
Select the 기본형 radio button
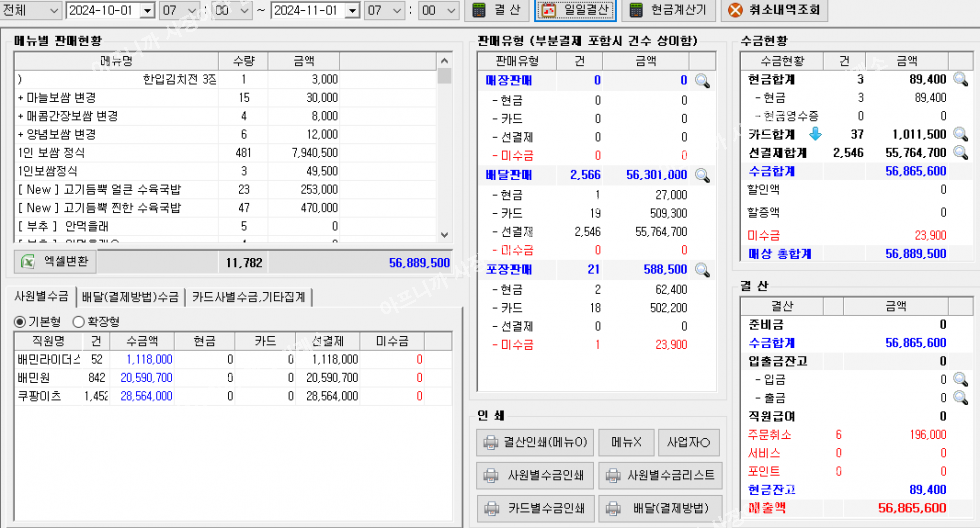pos(21,322)
